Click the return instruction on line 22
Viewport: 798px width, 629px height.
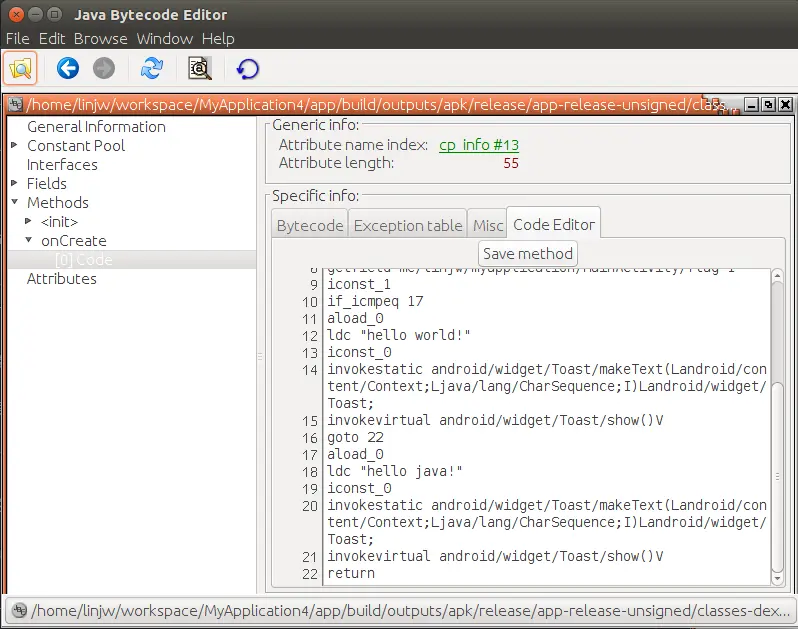coord(351,573)
